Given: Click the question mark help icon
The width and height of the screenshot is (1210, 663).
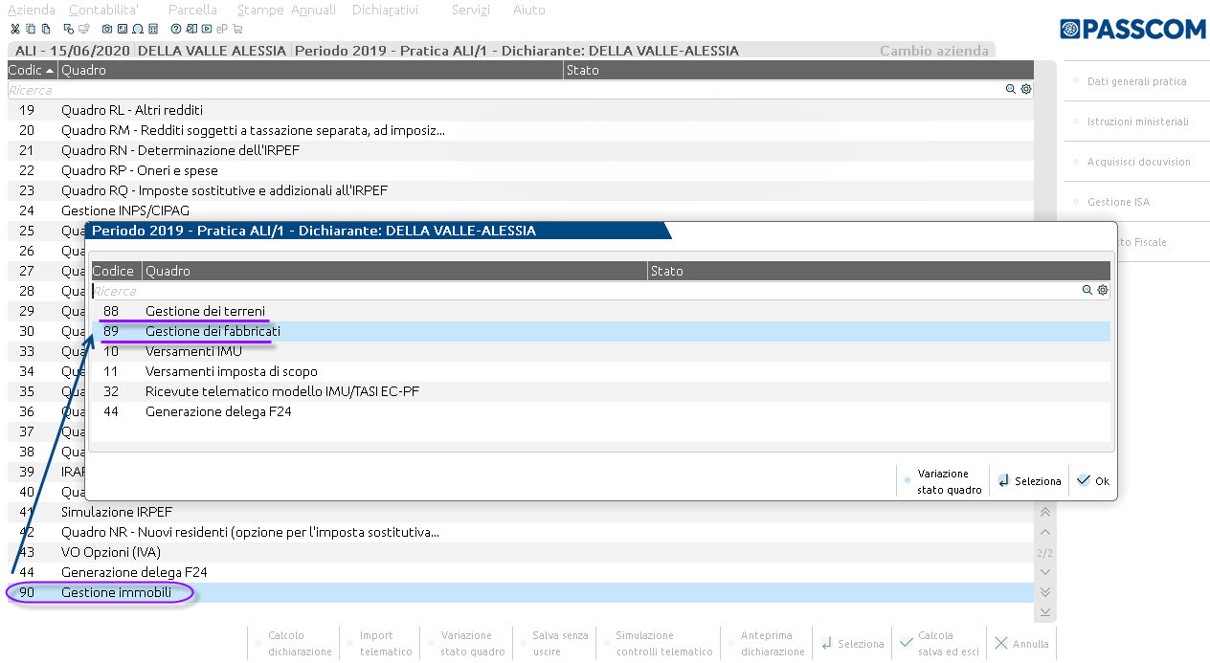Looking at the screenshot, I should coord(176,29).
